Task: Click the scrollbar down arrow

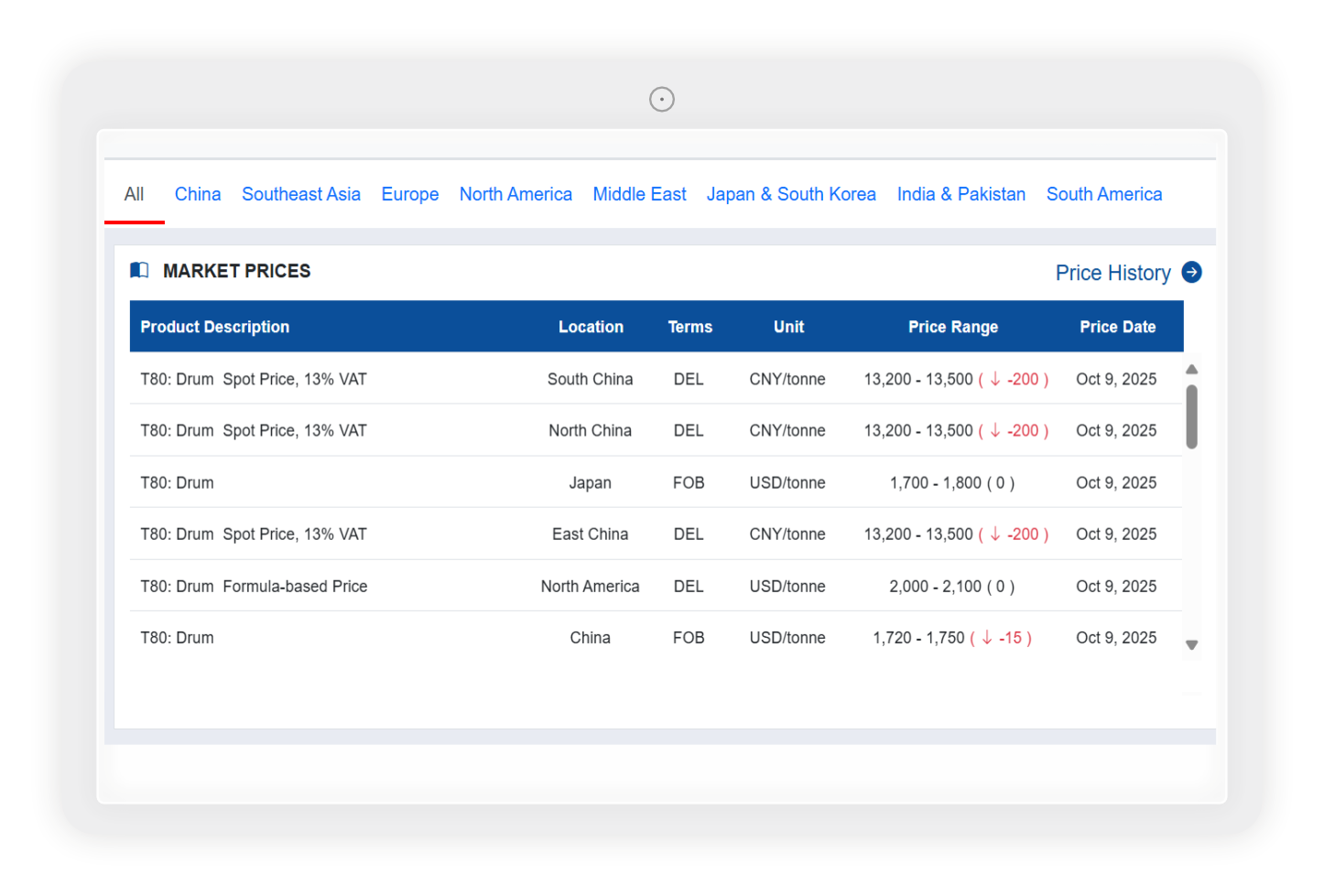Action: click(x=1191, y=645)
